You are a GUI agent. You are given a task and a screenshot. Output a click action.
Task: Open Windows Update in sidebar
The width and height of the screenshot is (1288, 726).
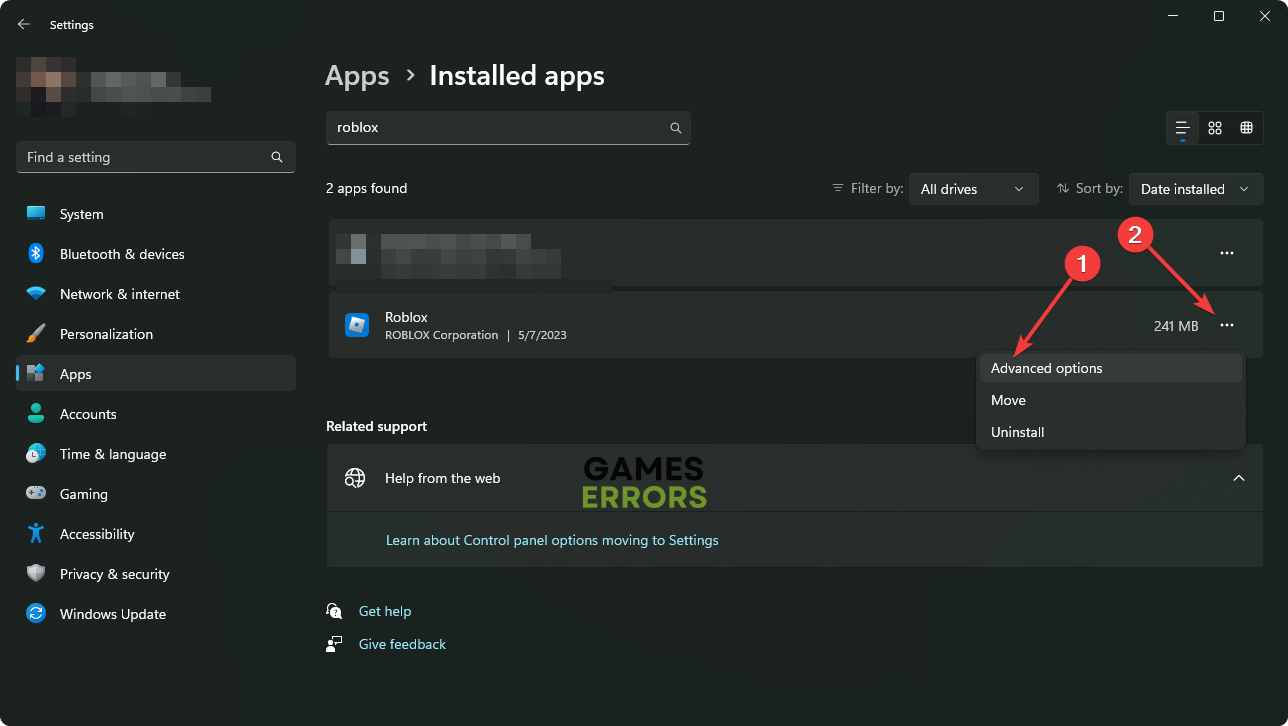pyautogui.click(x=112, y=614)
